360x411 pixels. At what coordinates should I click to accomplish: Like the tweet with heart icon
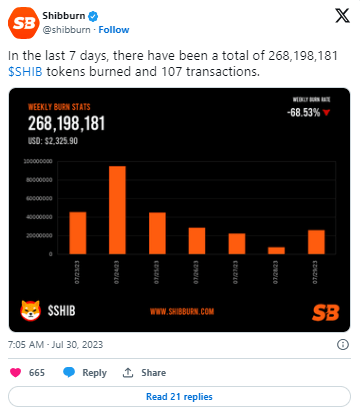(x=15, y=372)
